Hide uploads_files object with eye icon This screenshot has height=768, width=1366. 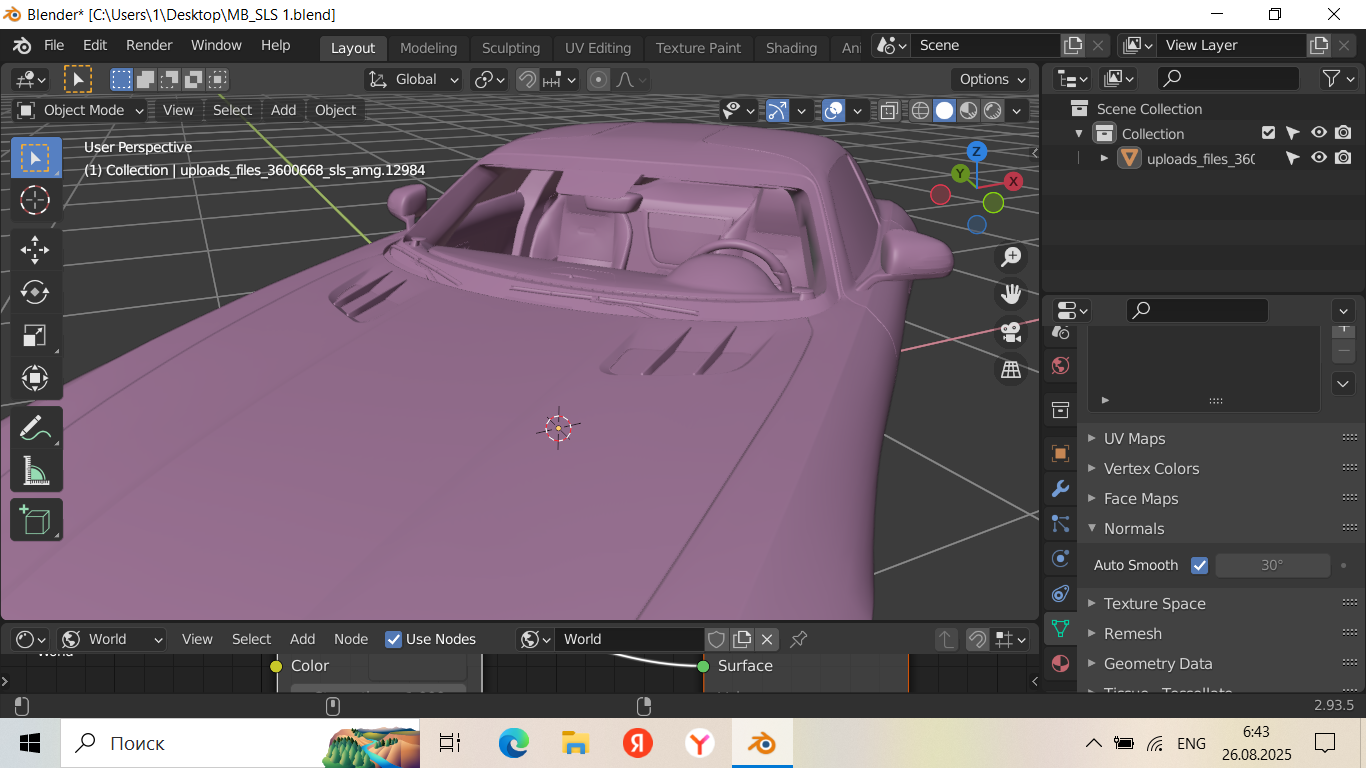[x=1319, y=158]
